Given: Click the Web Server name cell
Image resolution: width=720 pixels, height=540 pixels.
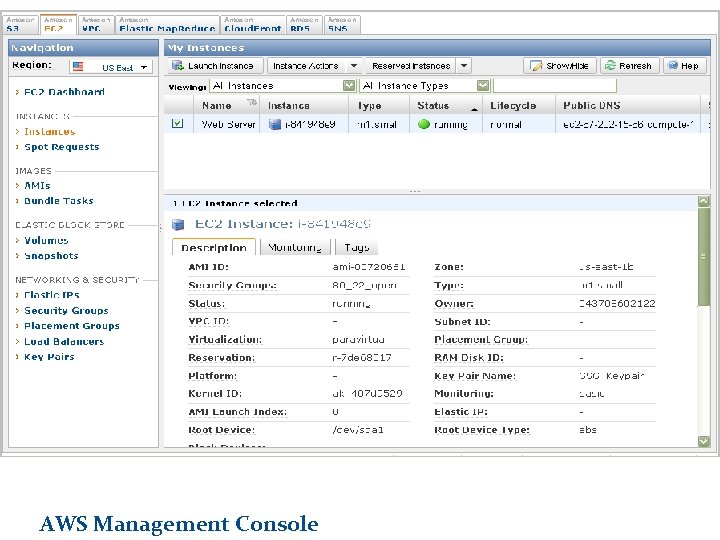Looking at the screenshot, I should 228,124.
